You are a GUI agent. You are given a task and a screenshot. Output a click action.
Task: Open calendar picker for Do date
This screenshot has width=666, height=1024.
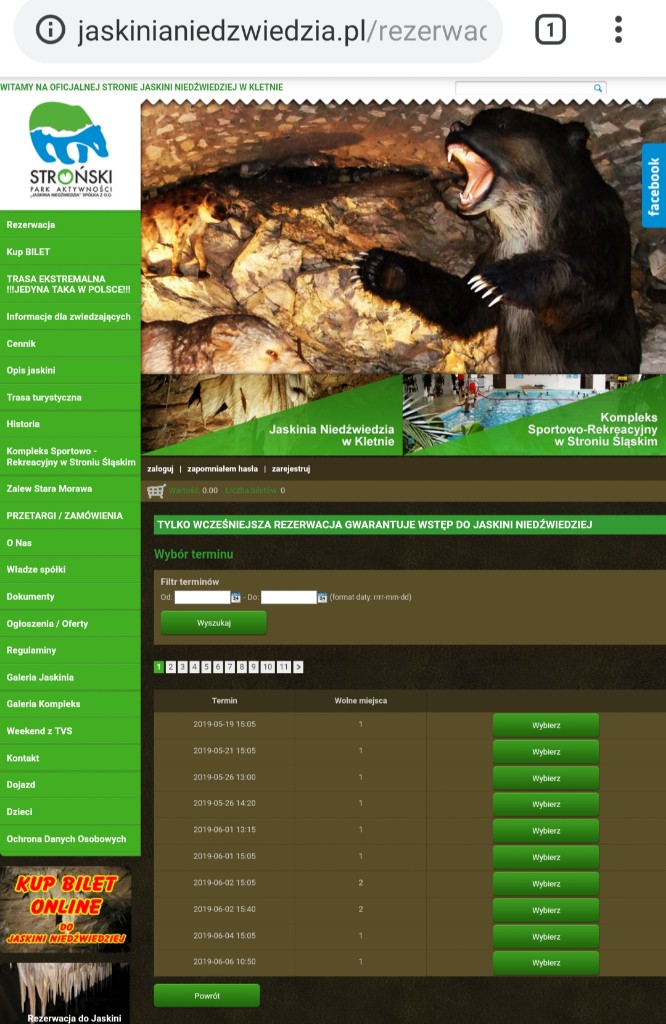(322, 598)
